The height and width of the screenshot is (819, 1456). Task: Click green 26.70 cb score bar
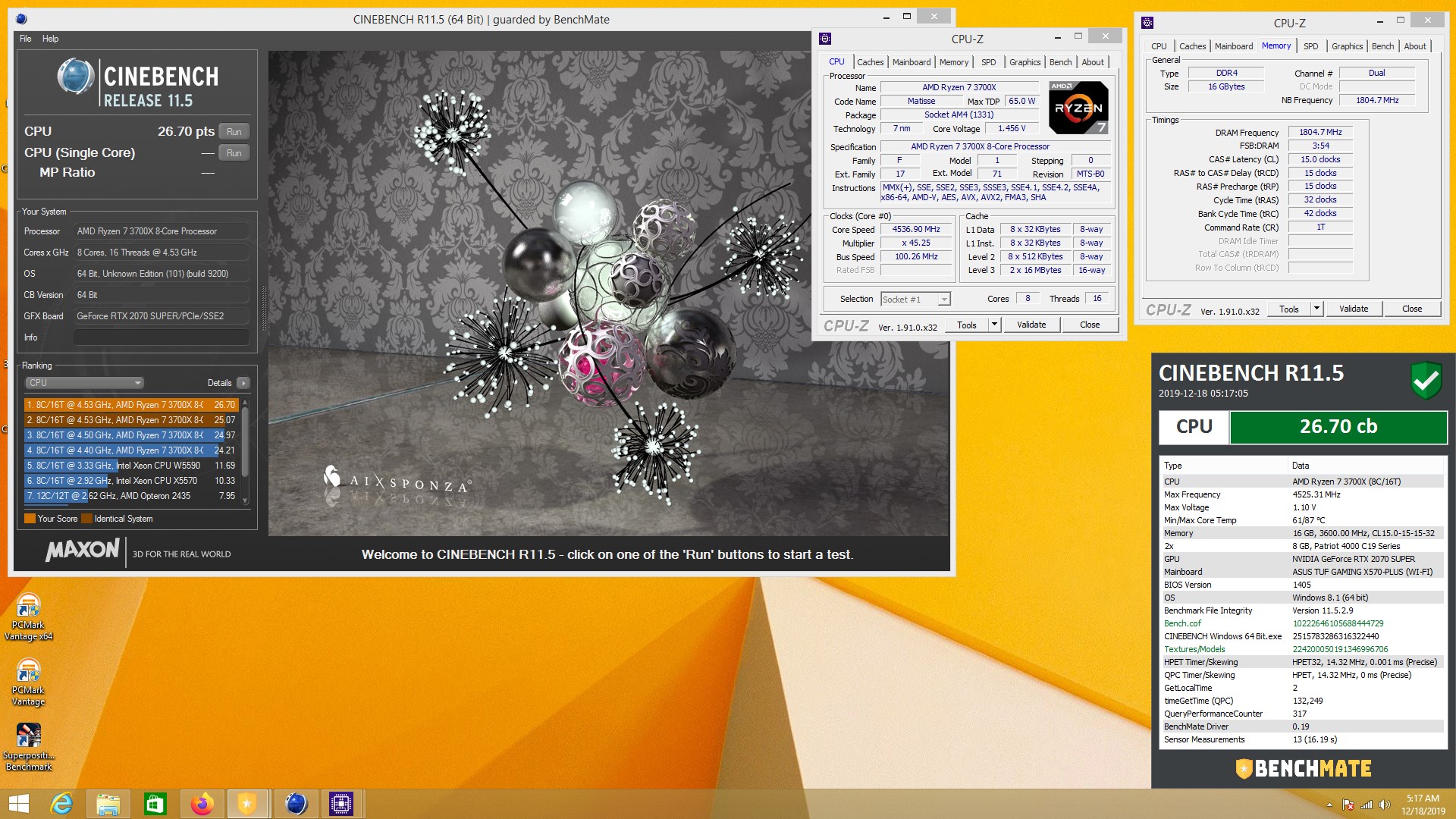(x=1338, y=427)
